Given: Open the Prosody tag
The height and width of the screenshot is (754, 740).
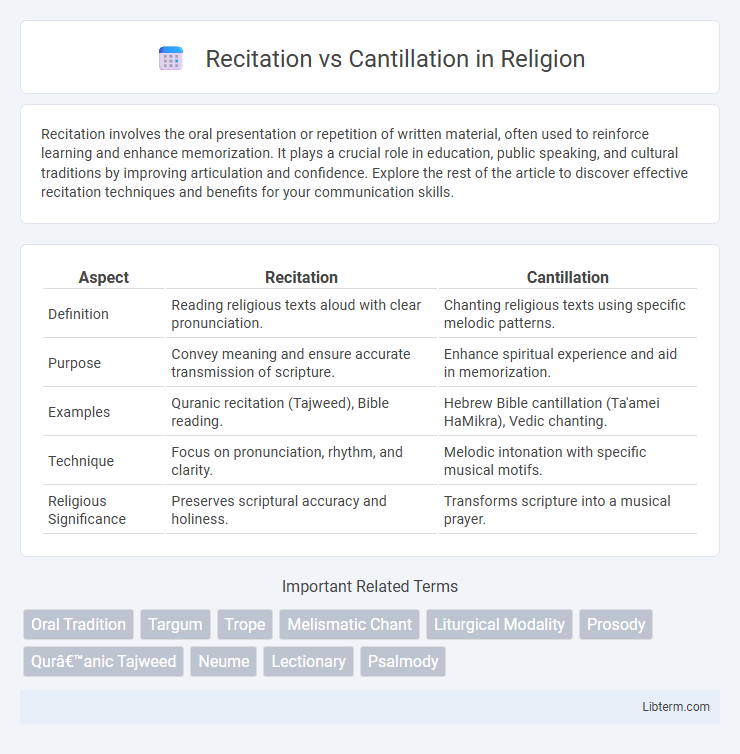Looking at the screenshot, I should point(616,624).
